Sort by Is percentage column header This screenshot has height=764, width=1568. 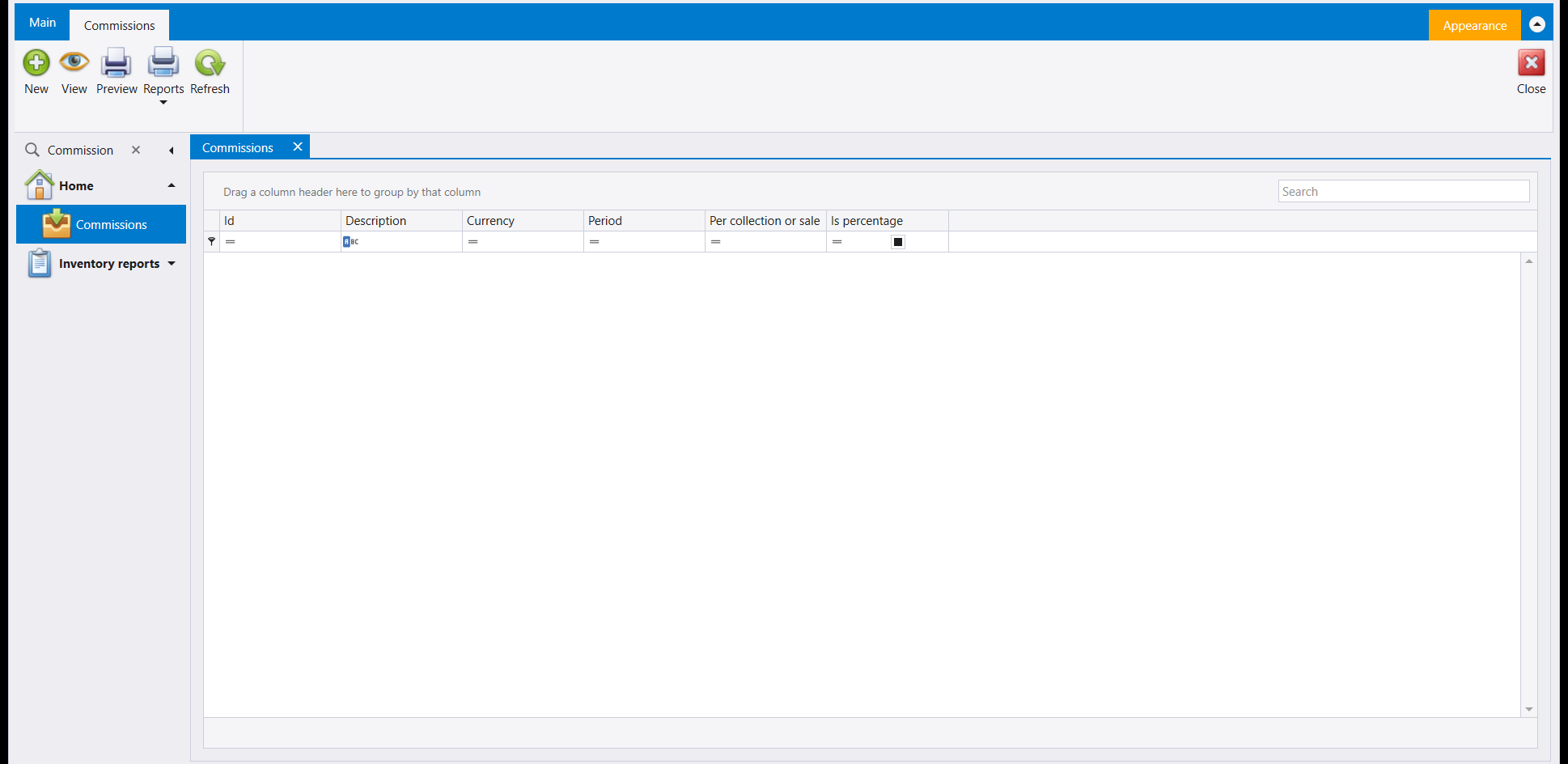(x=888, y=220)
